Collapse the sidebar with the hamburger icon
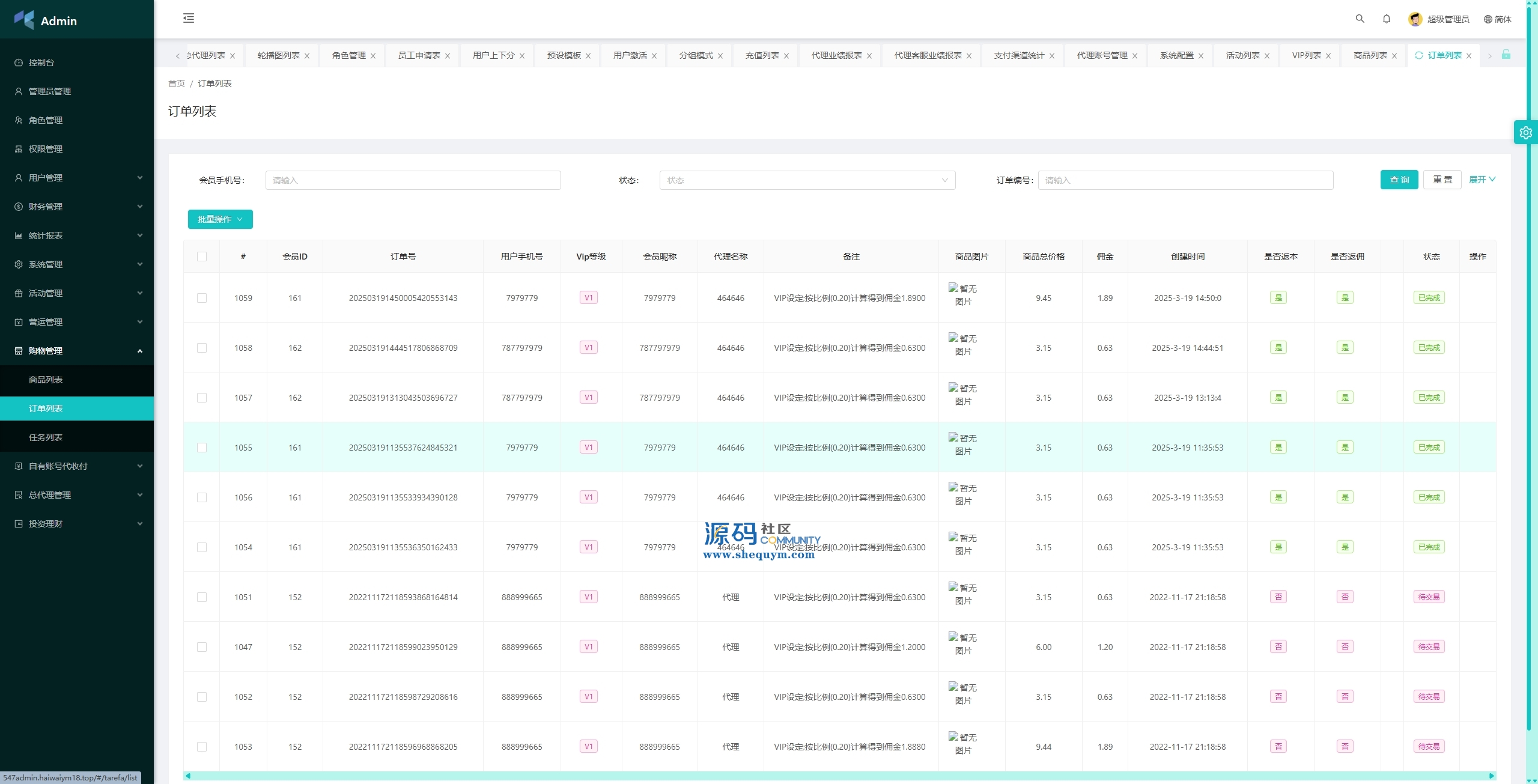 [189, 18]
